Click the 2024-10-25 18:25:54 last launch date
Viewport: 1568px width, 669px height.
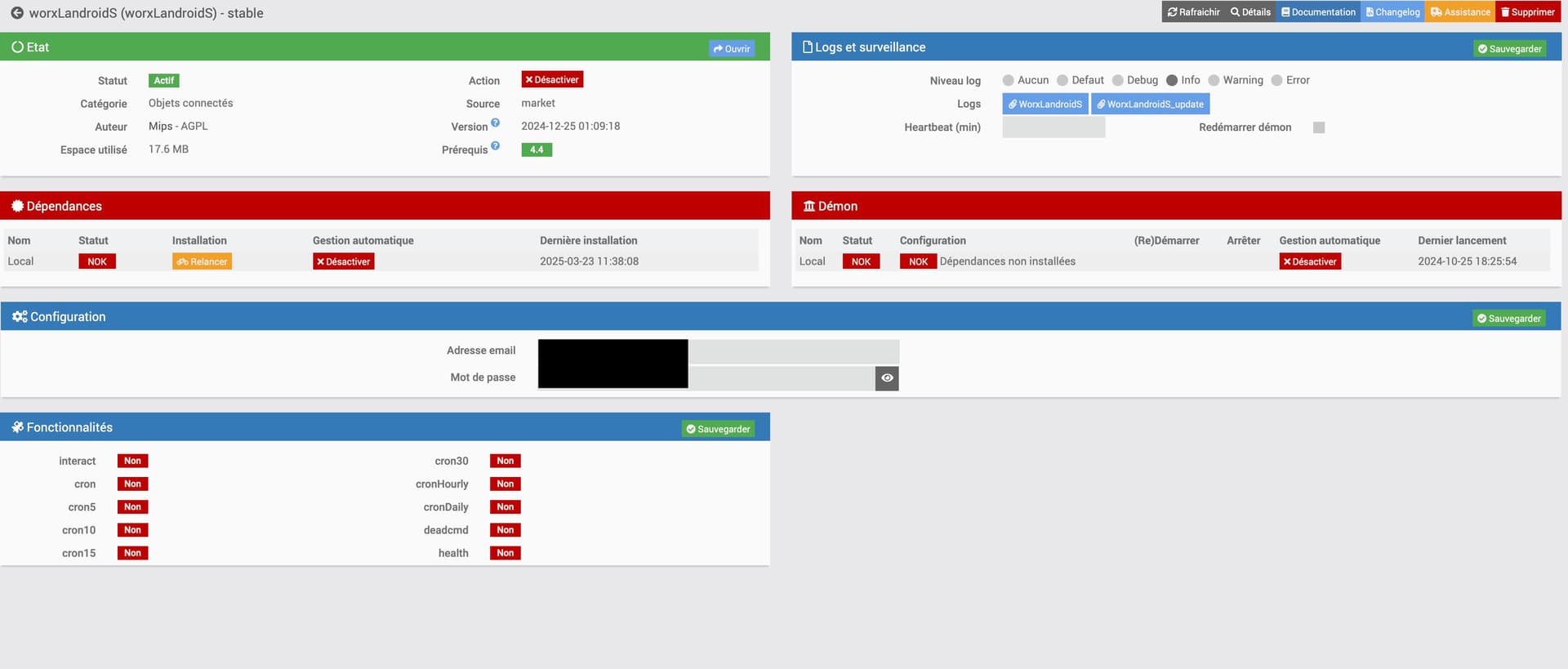pyautogui.click(x=1467, y=261)
